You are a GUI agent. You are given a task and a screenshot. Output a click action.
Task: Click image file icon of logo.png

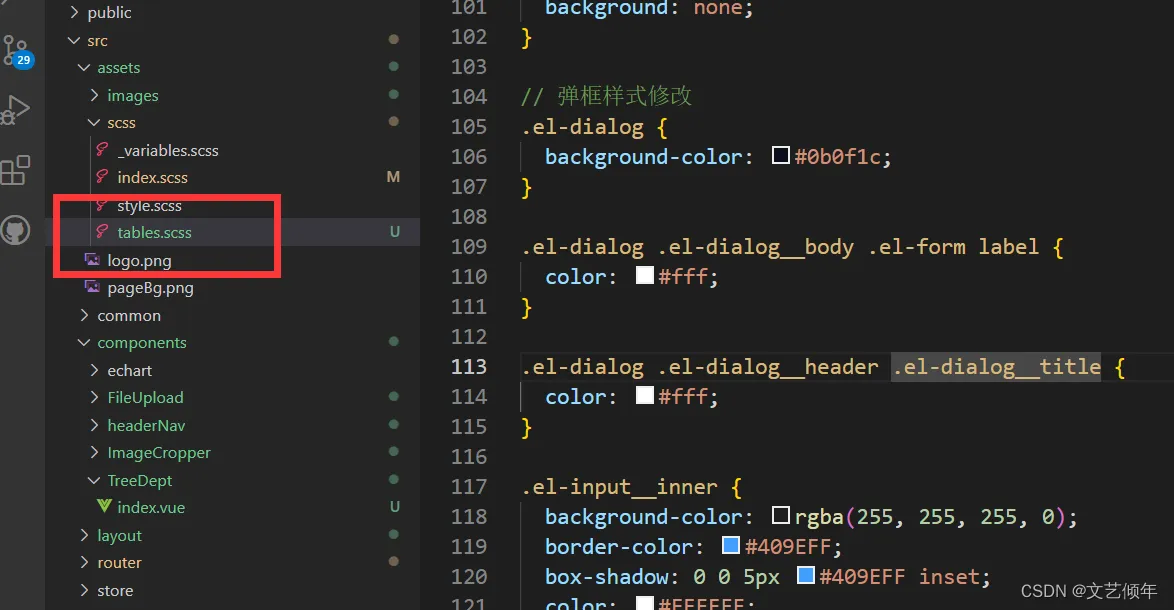92,260
